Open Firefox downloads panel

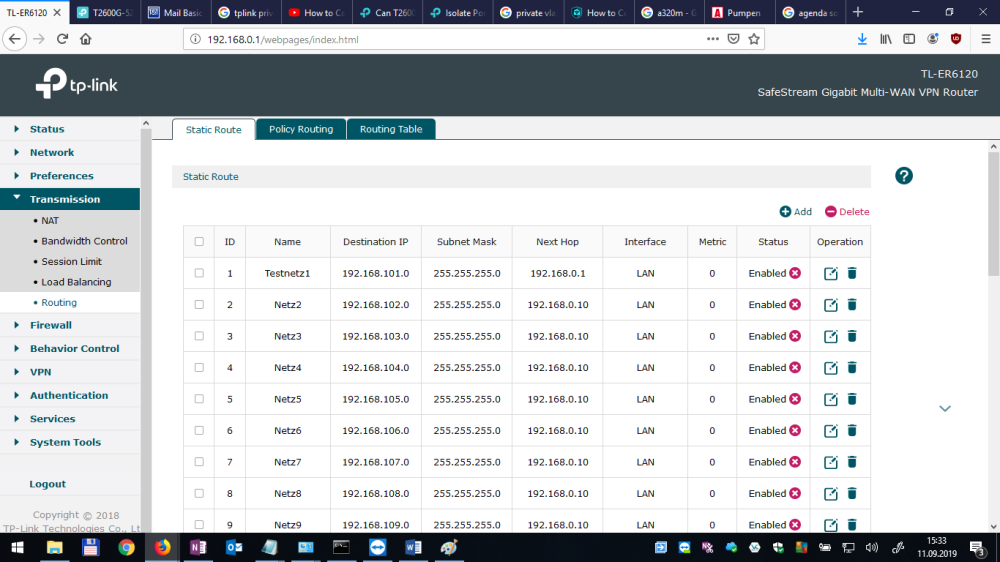[x=862, y=39]
